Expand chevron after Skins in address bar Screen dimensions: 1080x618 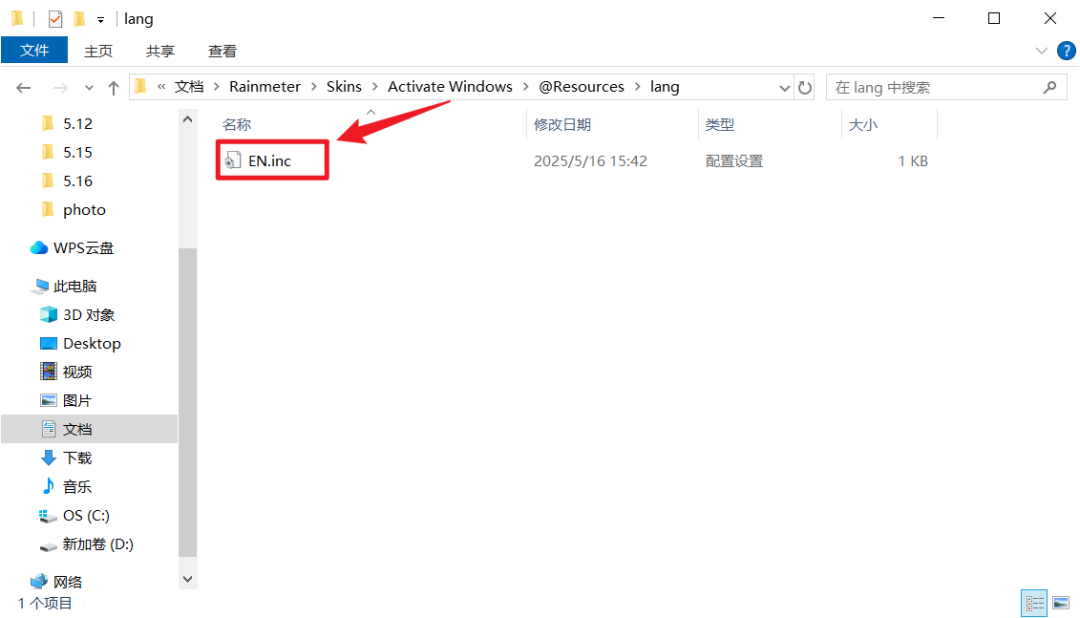pyautogui.click(x=375, y=87)
